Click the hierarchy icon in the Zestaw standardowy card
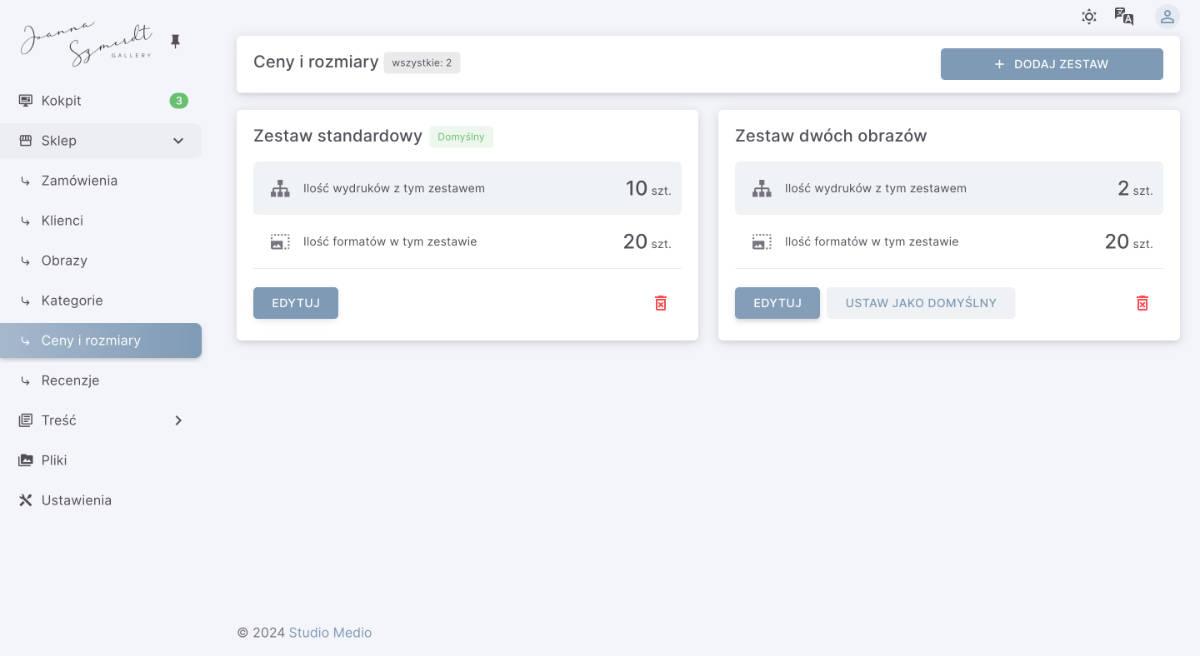The width and height of the screenshot is (1200, 656). coord(280,188)
